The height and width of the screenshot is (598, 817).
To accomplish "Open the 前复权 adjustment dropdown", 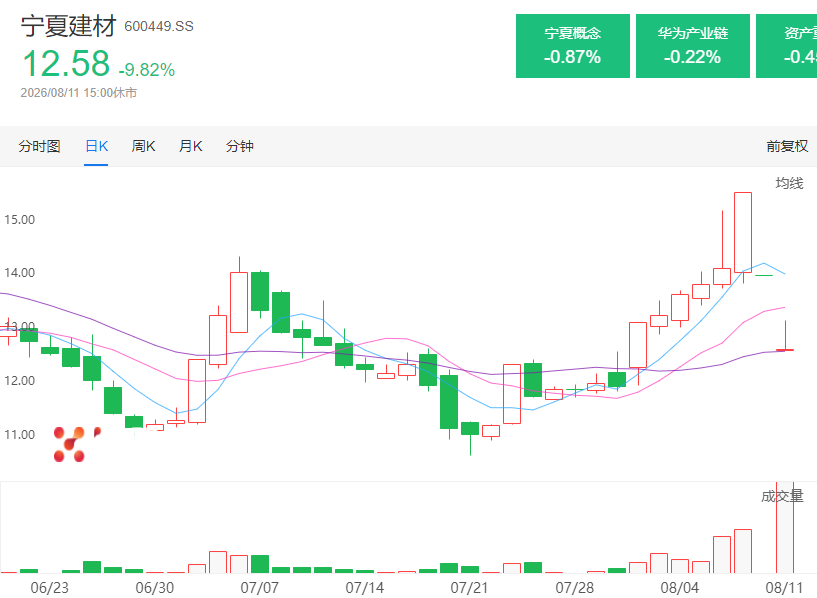I will coord(787,146).
